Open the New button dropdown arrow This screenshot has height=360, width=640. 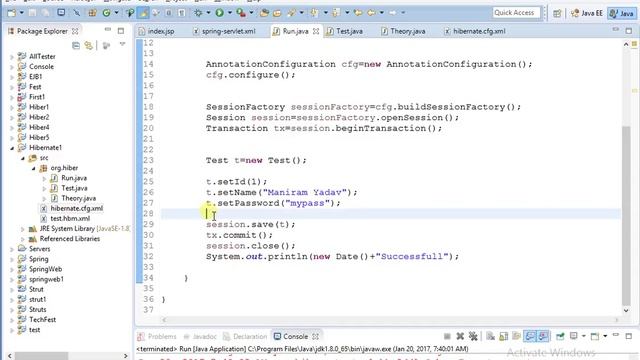[21, 13]
